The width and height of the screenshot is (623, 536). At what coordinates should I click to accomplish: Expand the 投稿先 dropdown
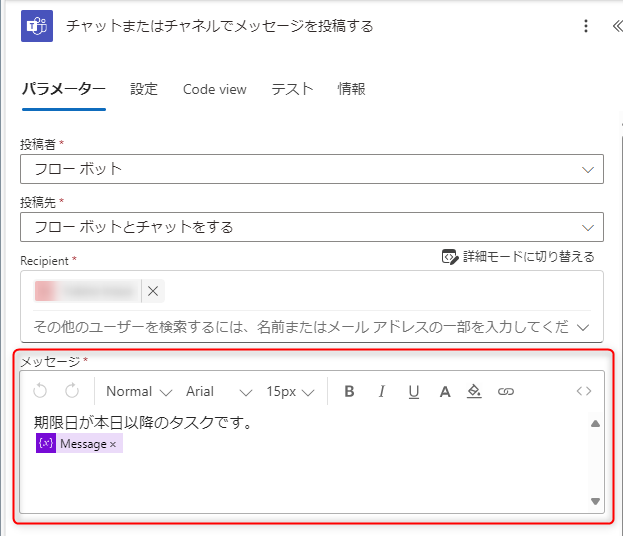(x=312, y=227)
